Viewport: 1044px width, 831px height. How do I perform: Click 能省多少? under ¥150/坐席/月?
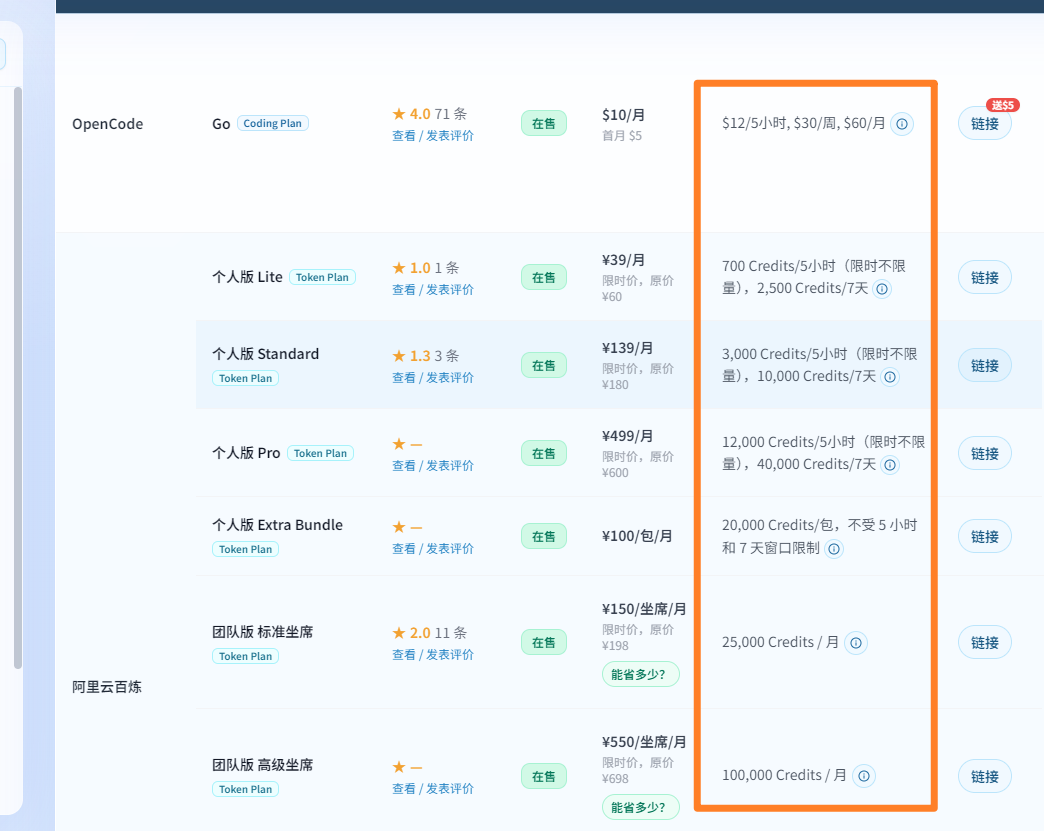[x=641, y=674]
